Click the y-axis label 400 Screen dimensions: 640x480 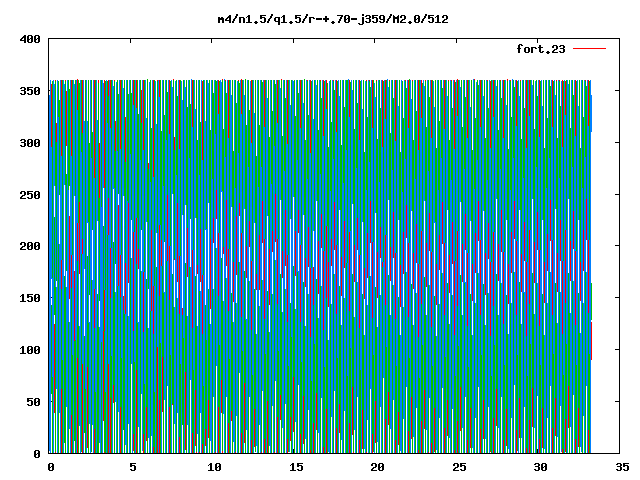(30, 39)
